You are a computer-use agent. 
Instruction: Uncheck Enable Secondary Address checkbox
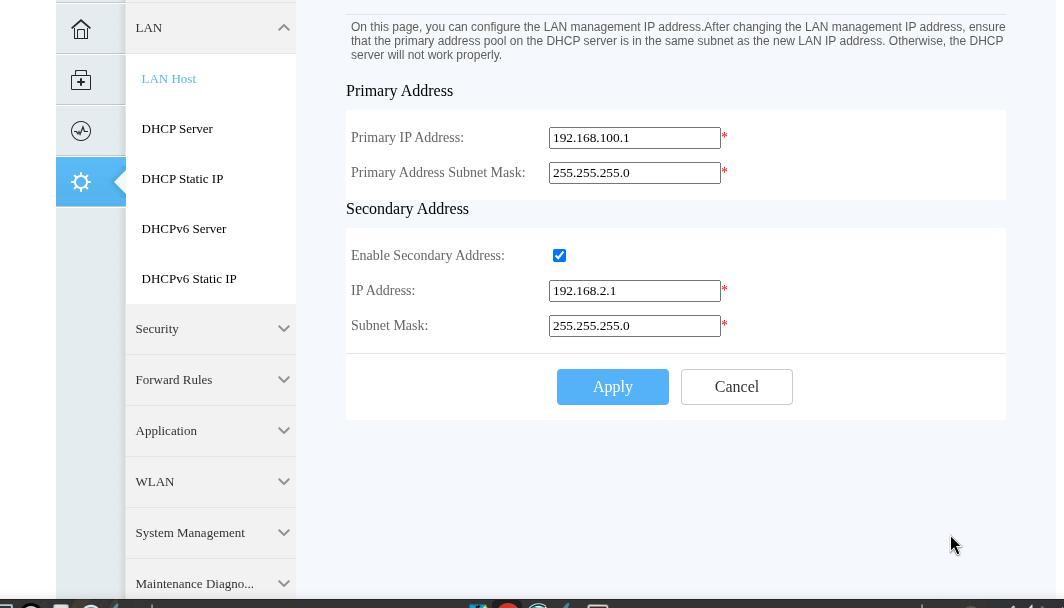[x=559, y=256]
